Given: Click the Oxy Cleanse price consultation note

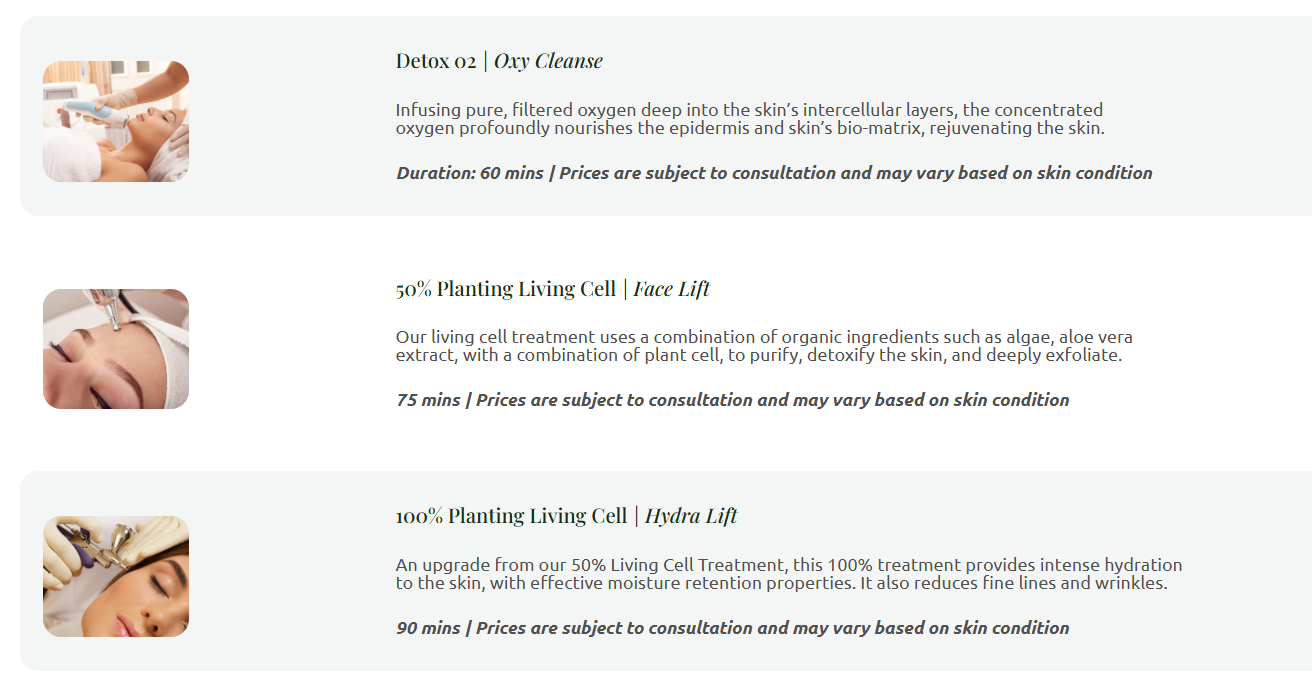Looking at the screenshot, I should (856, 173).
